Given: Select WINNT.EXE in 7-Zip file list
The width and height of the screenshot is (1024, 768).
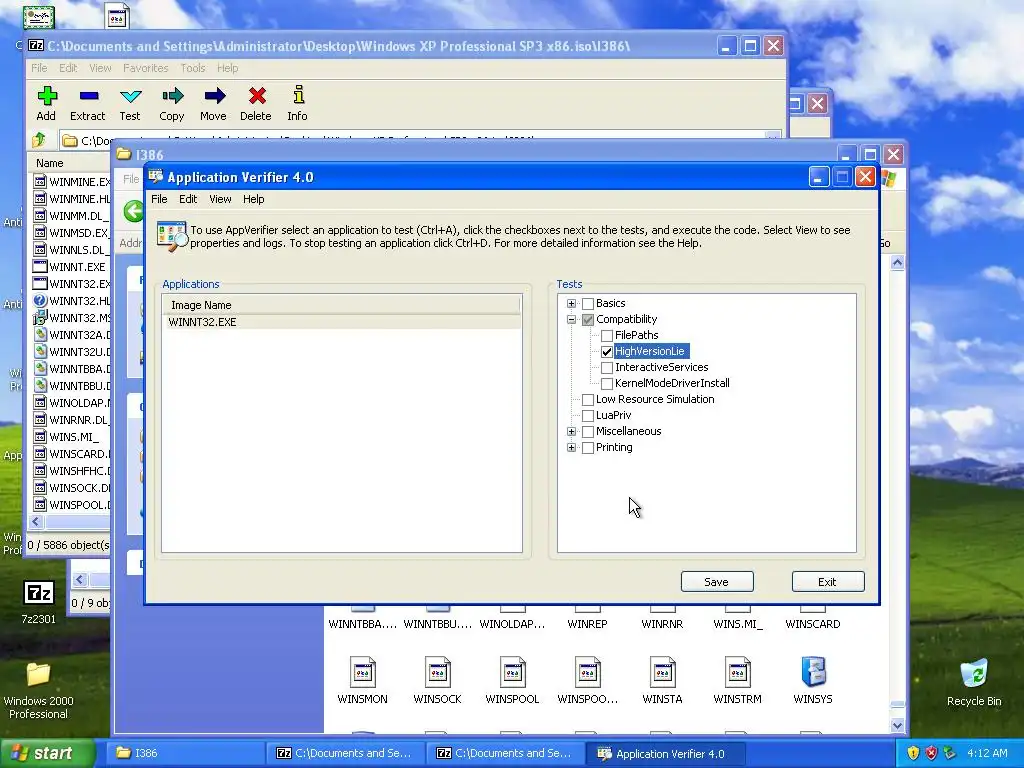Looking at the screenshot, I should pos(69,266).
